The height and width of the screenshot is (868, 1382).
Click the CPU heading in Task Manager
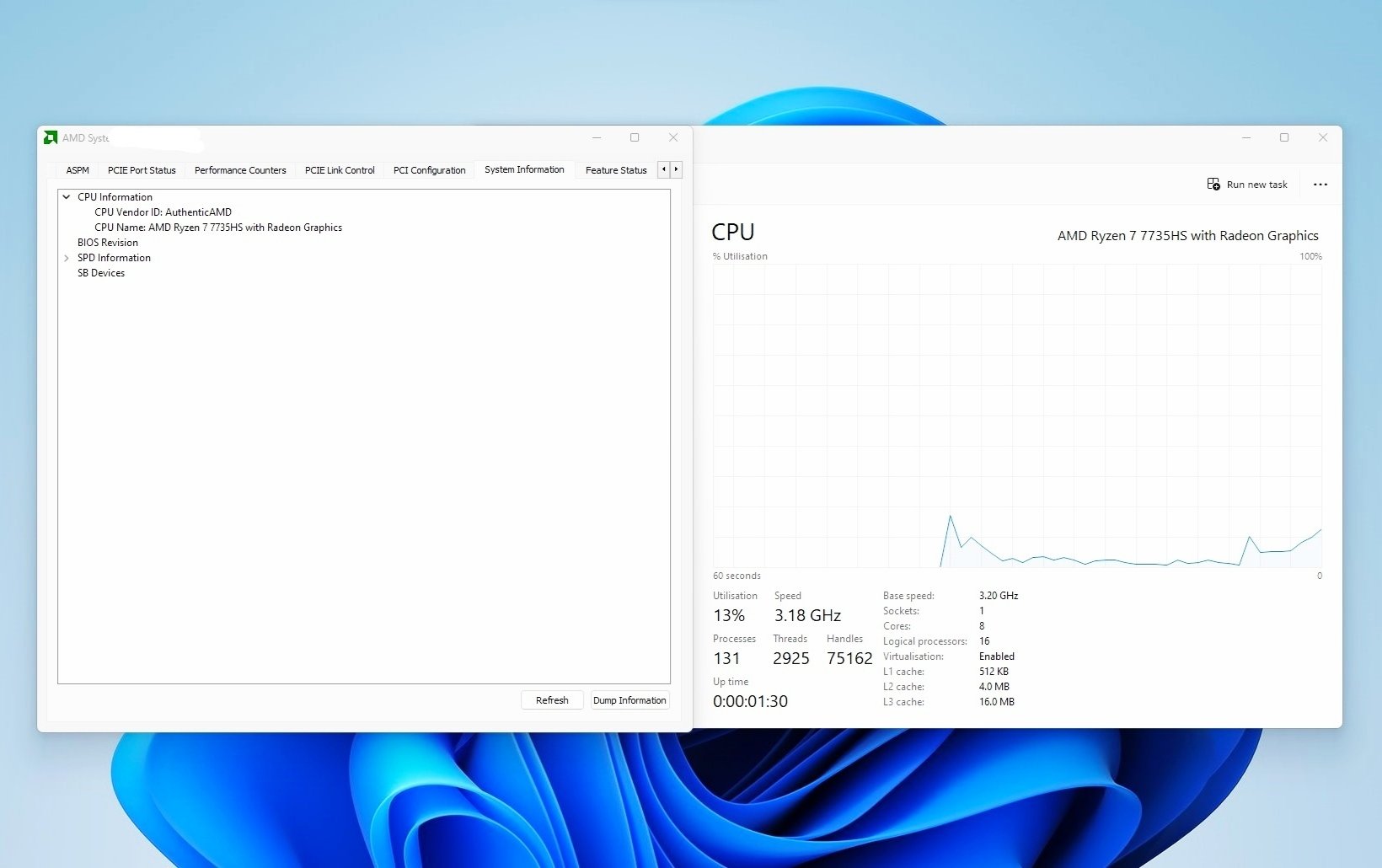[x=733, y=232]
